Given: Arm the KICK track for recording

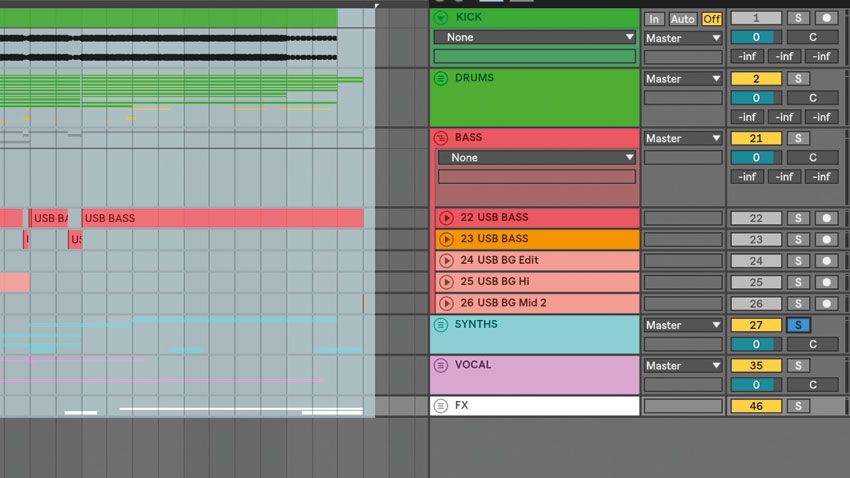Looking at the screenshot, I should tap(826, 18).
